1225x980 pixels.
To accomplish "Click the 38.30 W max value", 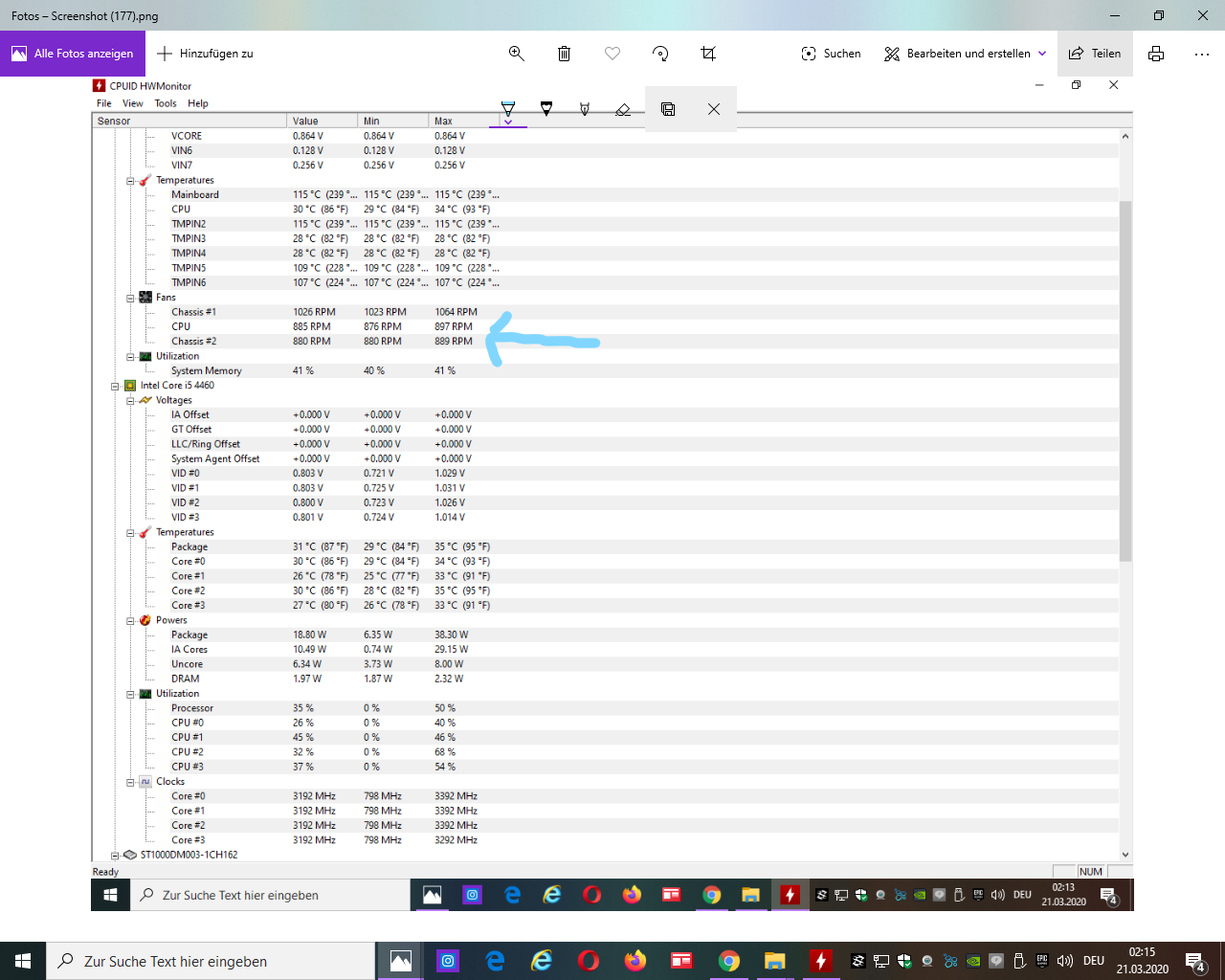I will tap(452, 635).
